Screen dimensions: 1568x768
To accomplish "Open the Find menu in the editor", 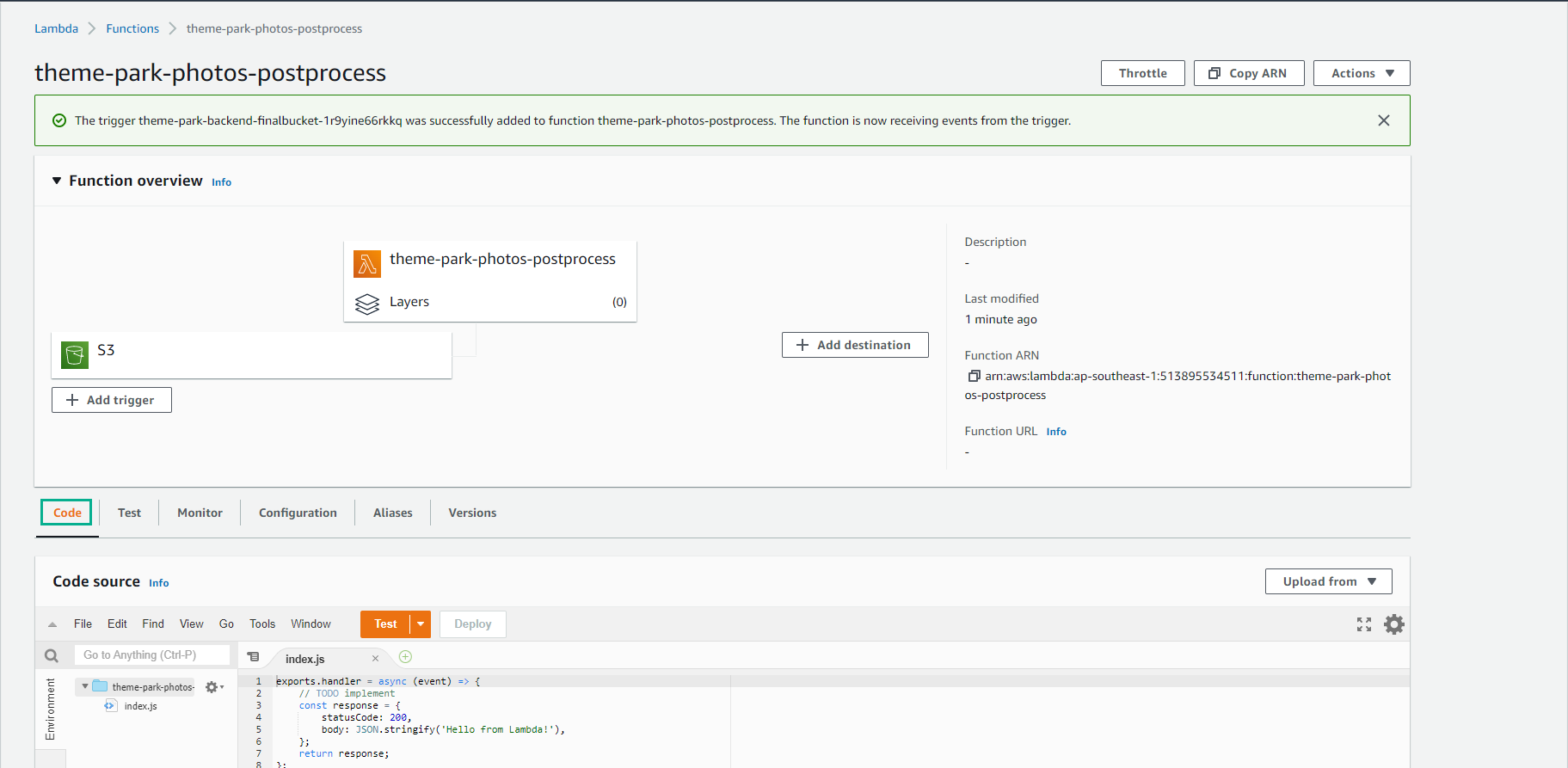I will [153, 624].
